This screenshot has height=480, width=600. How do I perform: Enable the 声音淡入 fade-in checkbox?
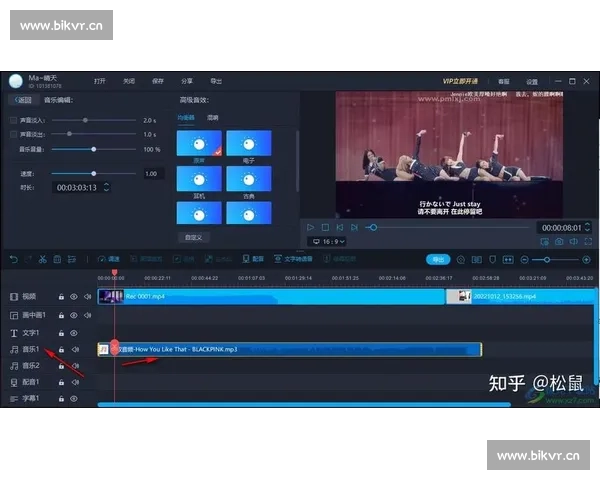click(13, 120)
